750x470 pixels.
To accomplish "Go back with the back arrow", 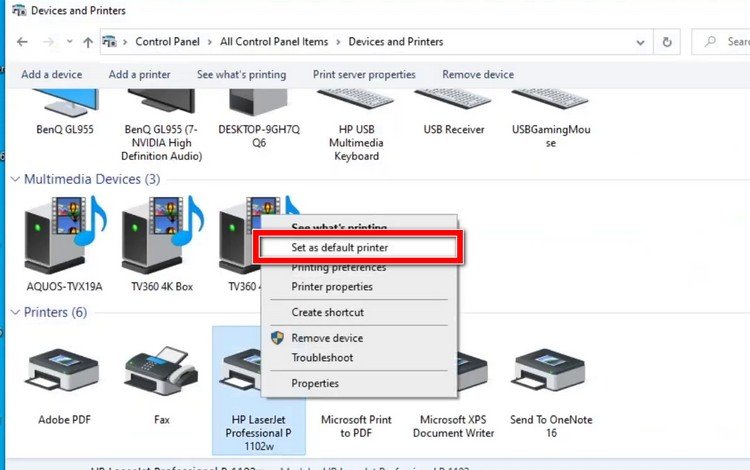I will pos(22,42).
